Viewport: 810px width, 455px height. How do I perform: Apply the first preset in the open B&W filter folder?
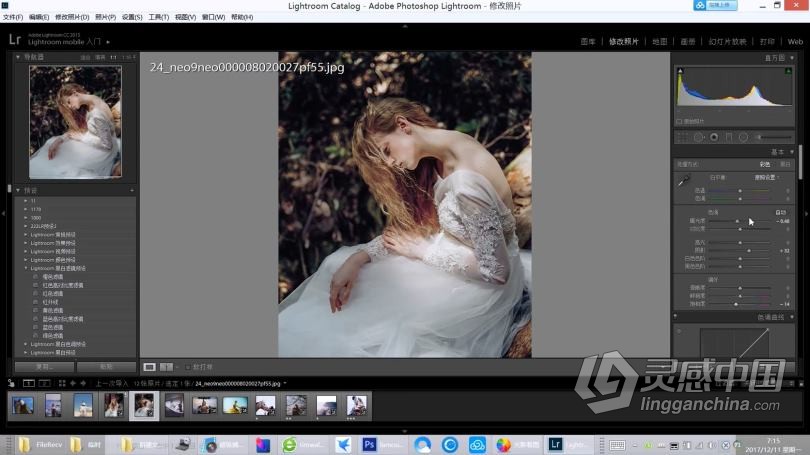(53, 277)
